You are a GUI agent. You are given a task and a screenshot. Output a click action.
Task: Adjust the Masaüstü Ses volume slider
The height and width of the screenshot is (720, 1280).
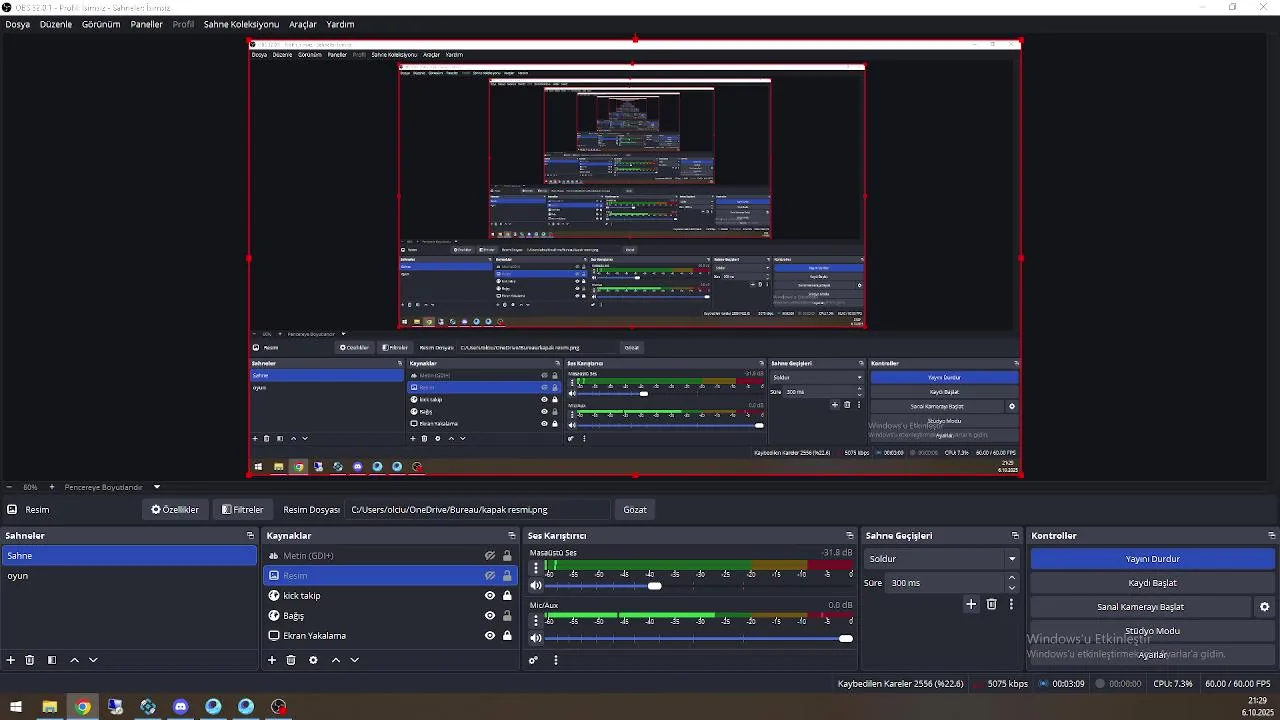[x=698, y=586]
